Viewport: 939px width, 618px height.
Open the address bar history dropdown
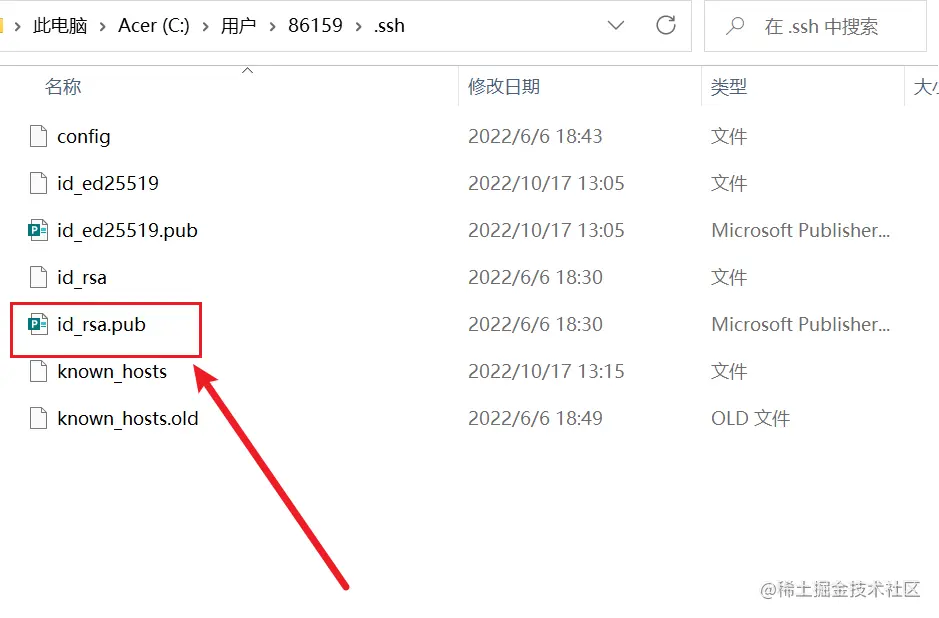[x=616, y=25]
